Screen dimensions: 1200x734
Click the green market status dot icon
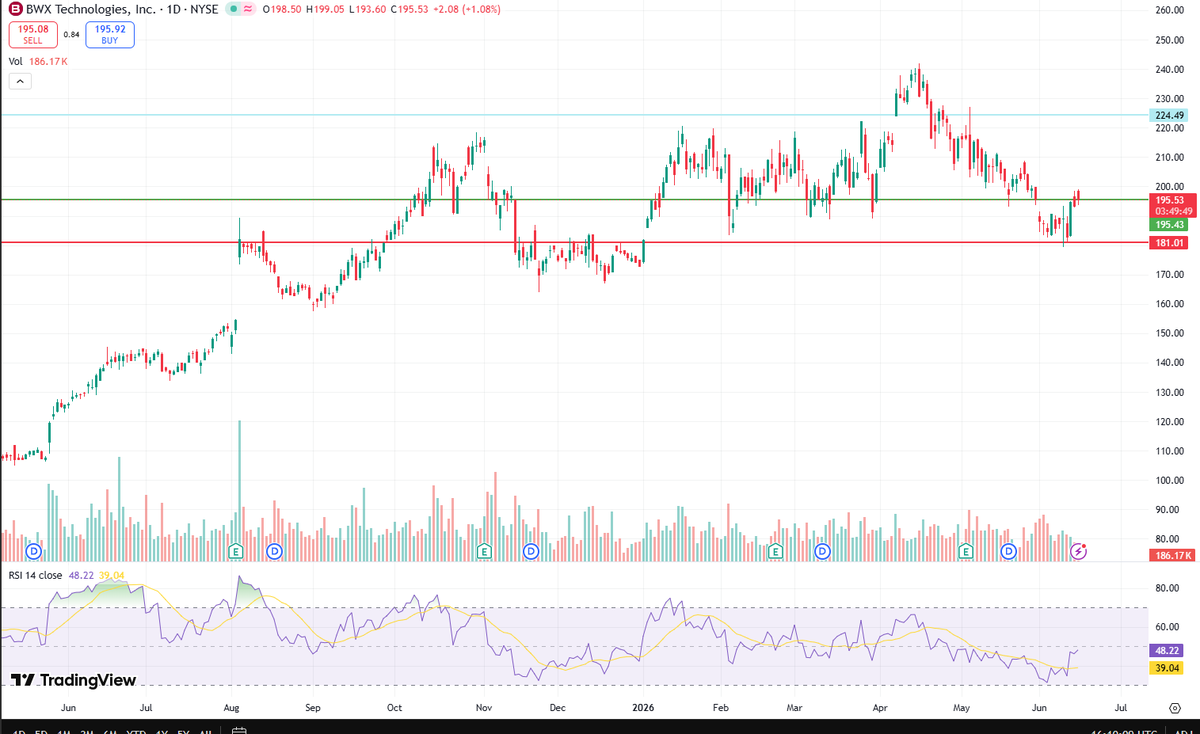tap(233, 9)
